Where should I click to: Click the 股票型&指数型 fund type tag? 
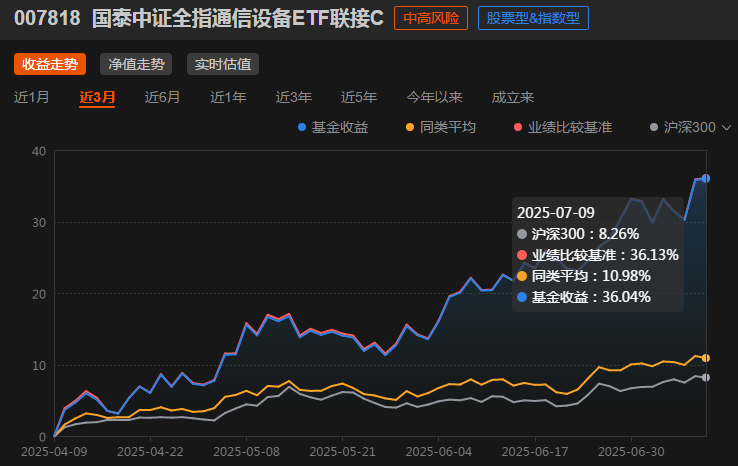pyautogui.click(x=533, y=18)
